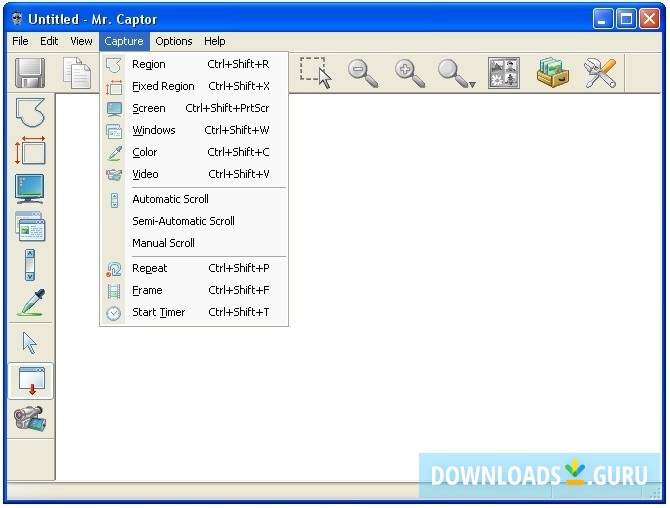This screenshot has height=508, width=670.
Task: Select the Fixed Region capture sidebar tool
Action: click(x=30, y=150)
